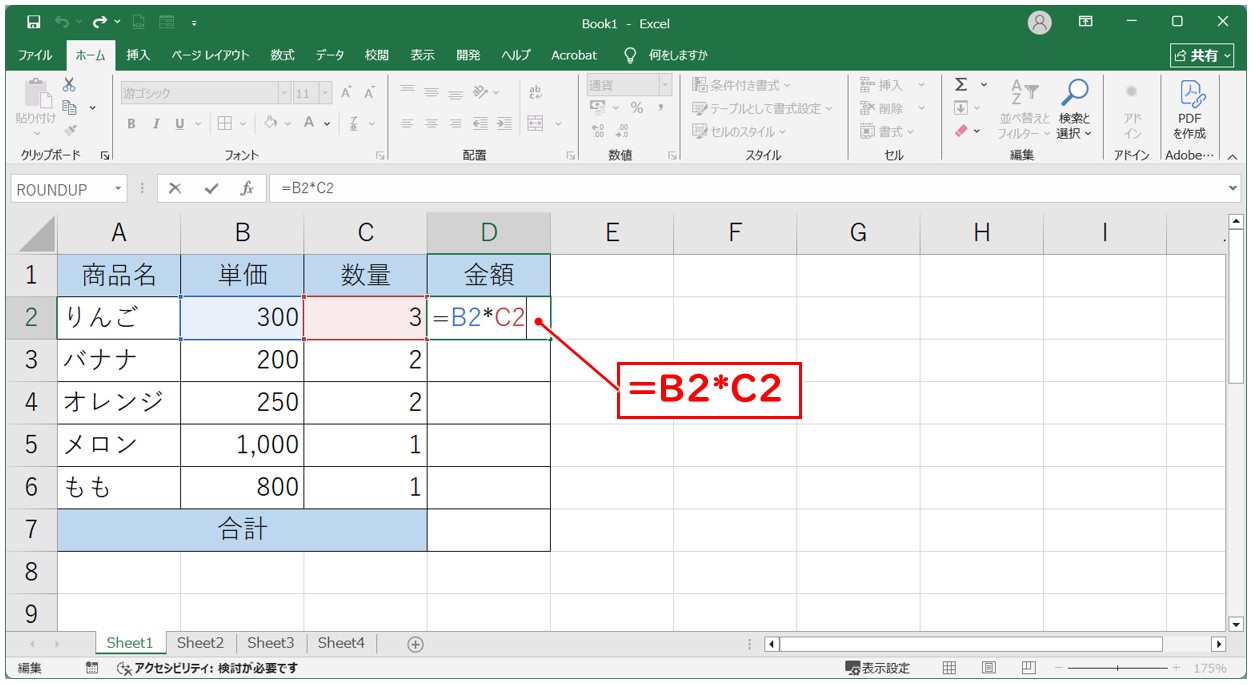The height and width of the screenshot is (685, 1253).
Task: Select Normal view button in status bar
Action: (949, 668)
